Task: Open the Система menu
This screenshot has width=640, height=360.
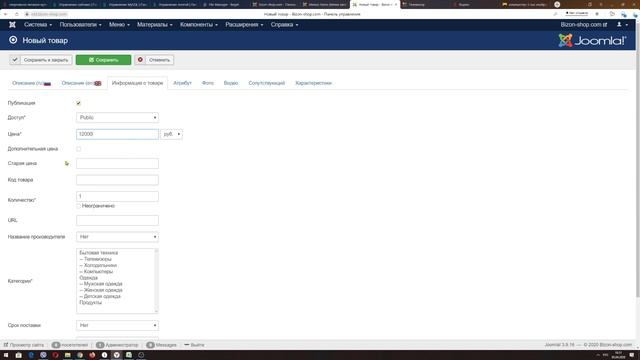Action: (x=38, y=24)
